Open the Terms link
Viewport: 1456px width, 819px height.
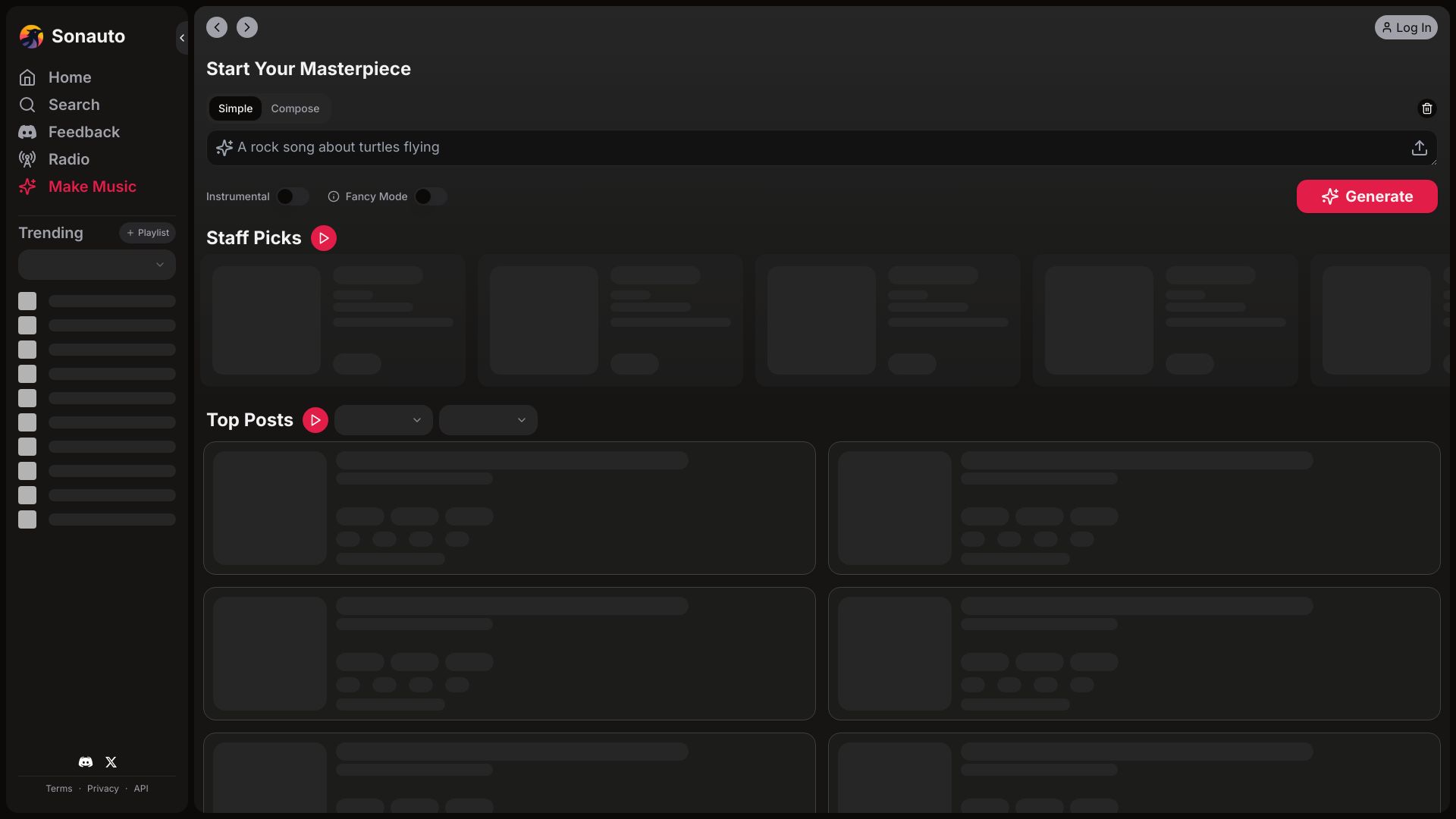(59, 789)
